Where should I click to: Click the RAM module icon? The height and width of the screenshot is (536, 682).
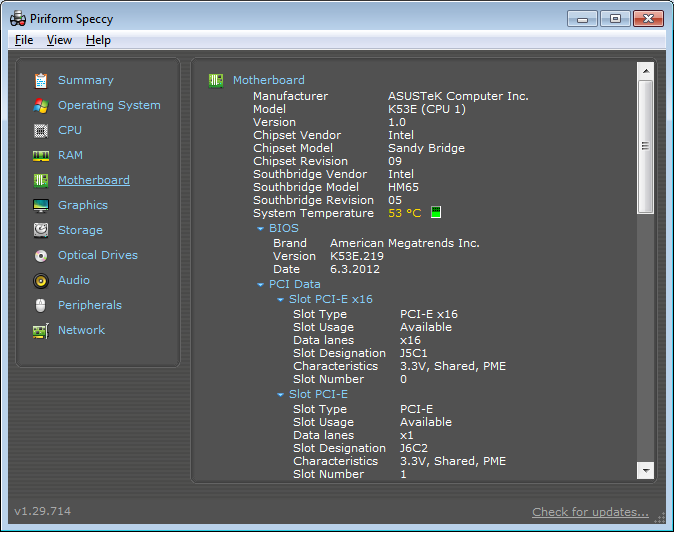pyautogui.click(x=41, y=156)
